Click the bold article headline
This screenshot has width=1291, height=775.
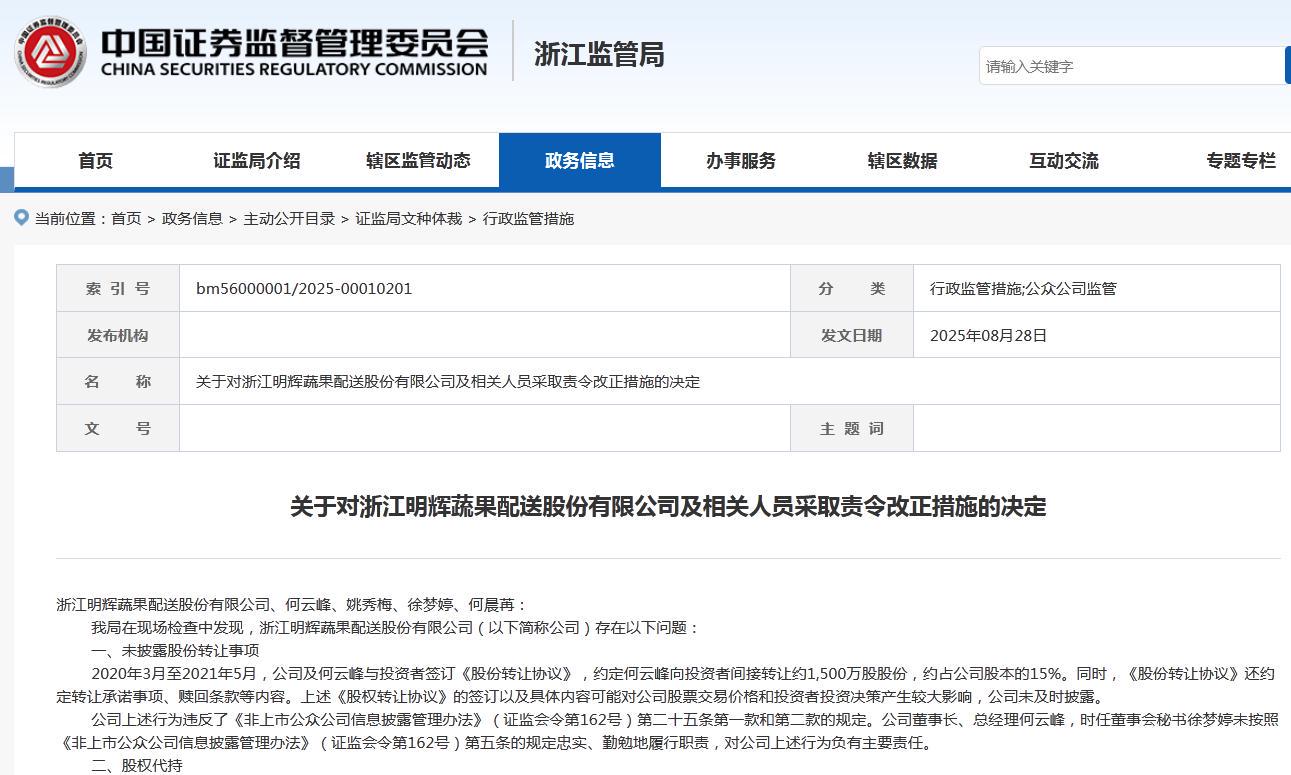click(x=668, y=506)
